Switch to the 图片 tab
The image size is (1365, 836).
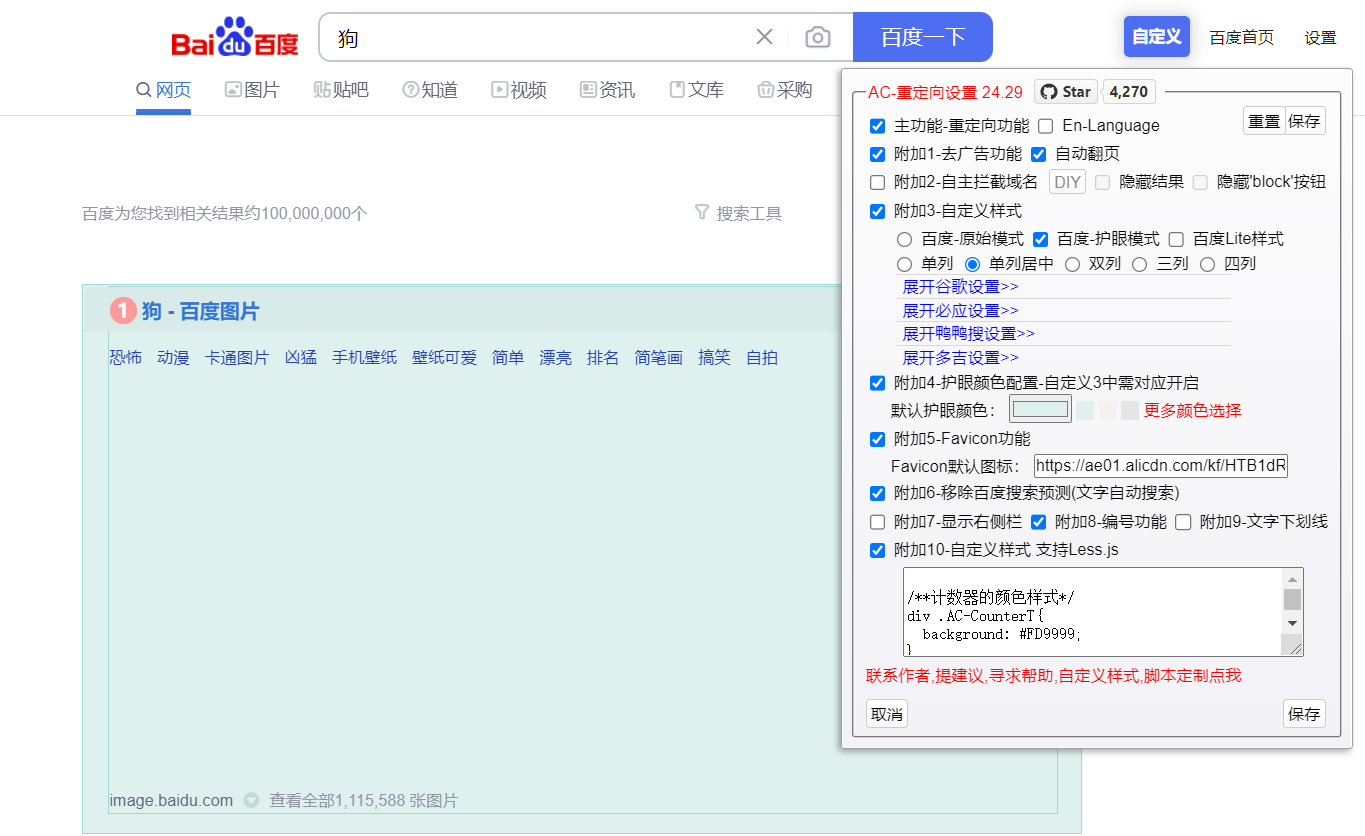[x=251, y=89]
